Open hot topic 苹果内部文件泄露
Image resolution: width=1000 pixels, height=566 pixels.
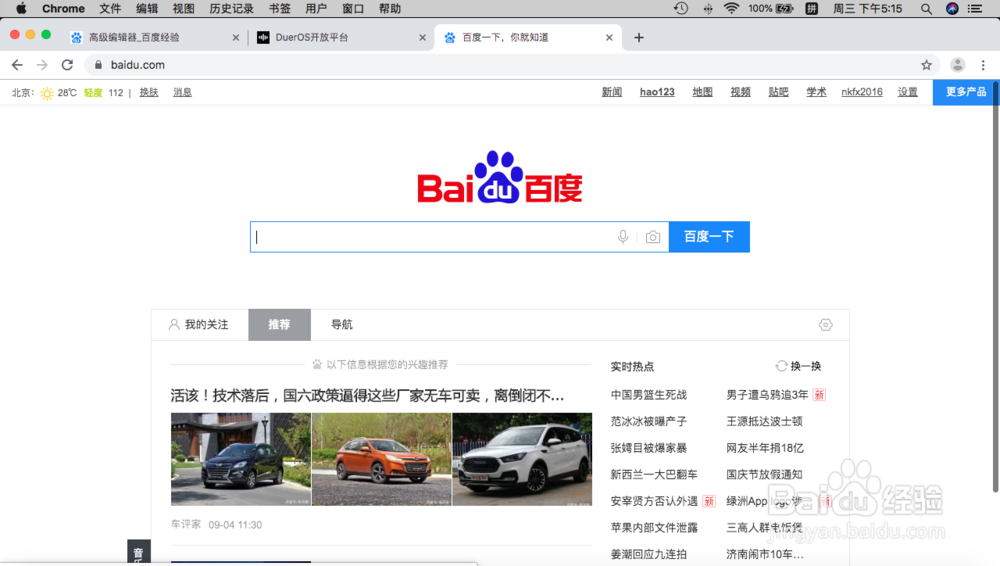[x=654, y=528]
